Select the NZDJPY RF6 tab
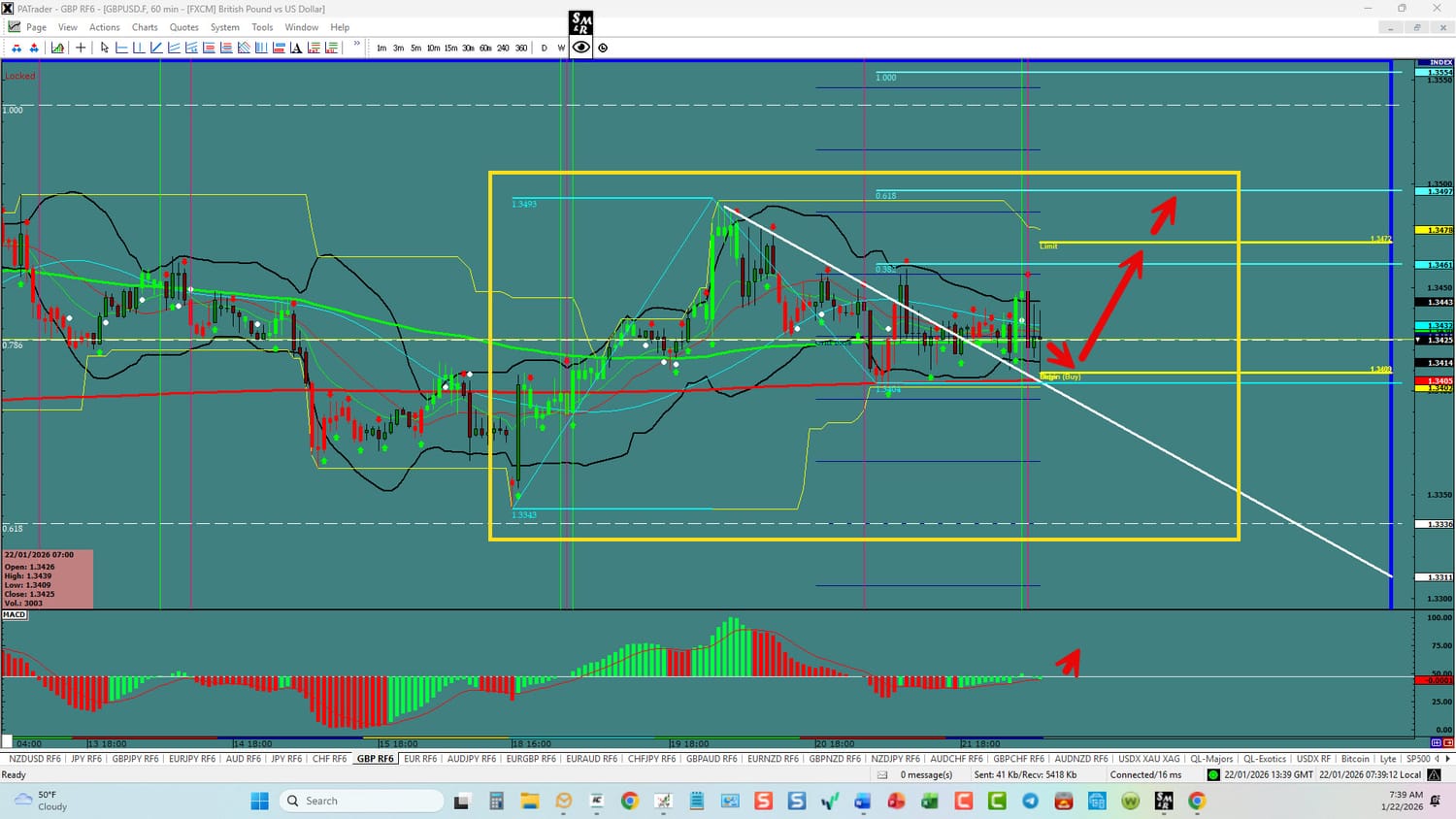 click(895, 759)
